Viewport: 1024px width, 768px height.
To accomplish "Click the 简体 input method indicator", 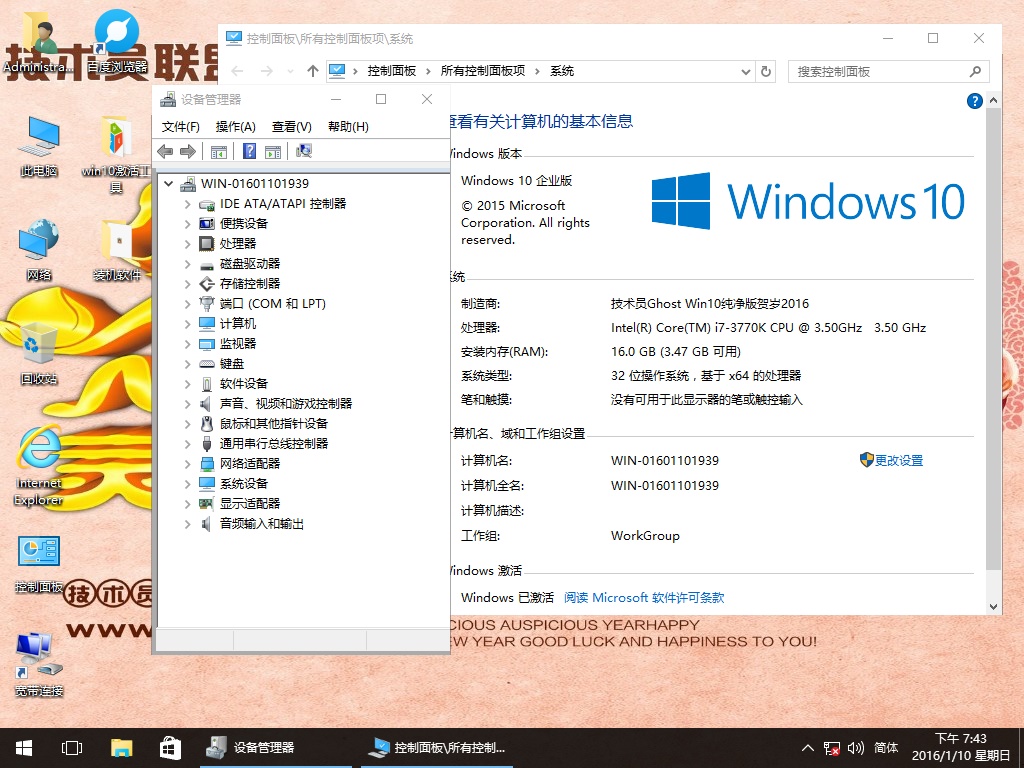I will [886, 748].
